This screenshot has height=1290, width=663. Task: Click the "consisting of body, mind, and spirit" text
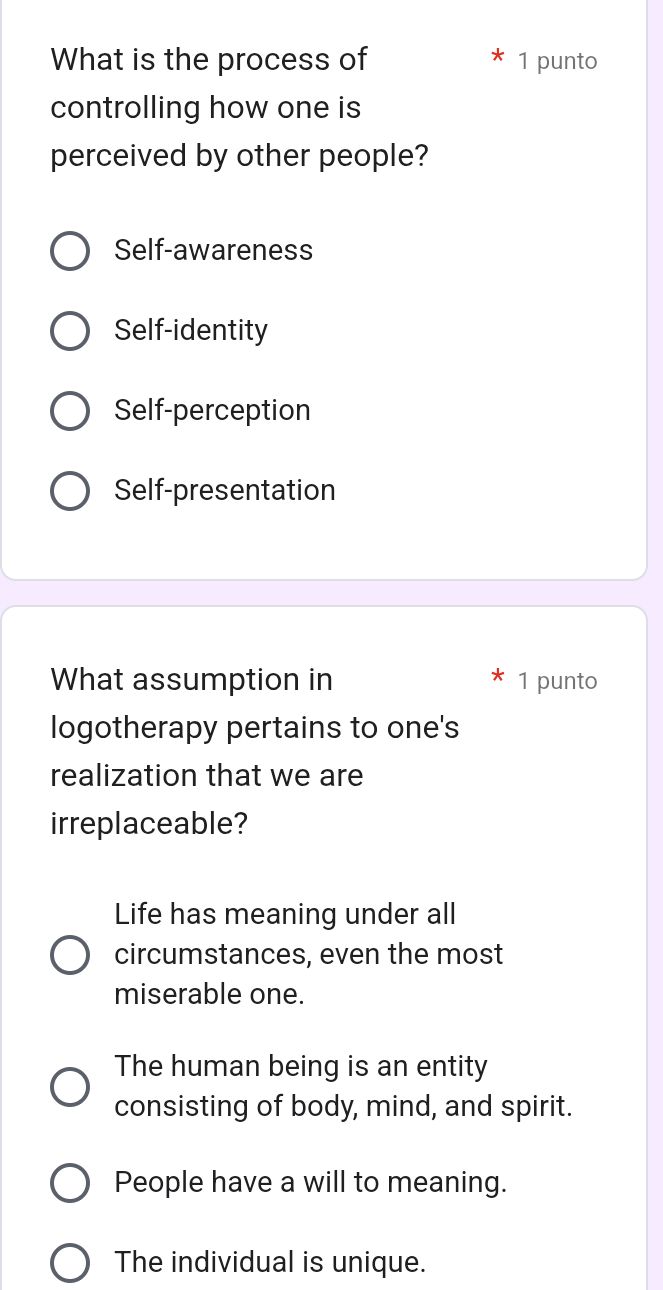tap(344, 1106)
